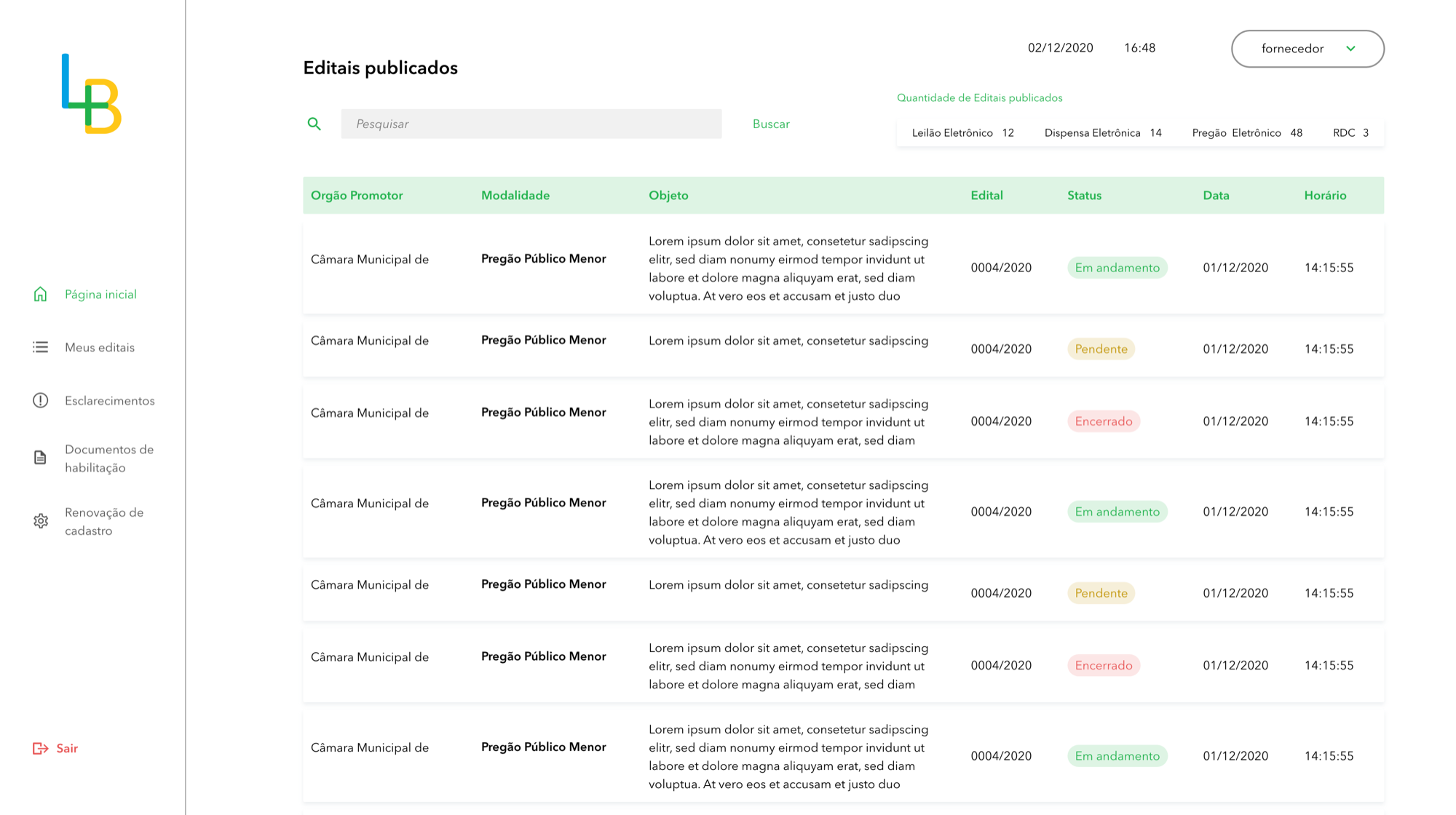Click Pendente badge in second row

(1101, 349)
